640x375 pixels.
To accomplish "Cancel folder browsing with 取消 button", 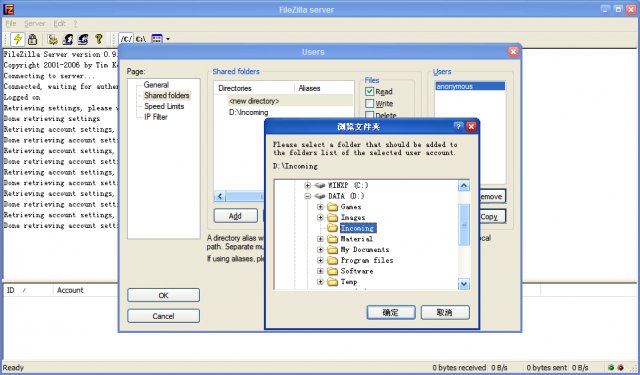I will click(x=445, y=313).
